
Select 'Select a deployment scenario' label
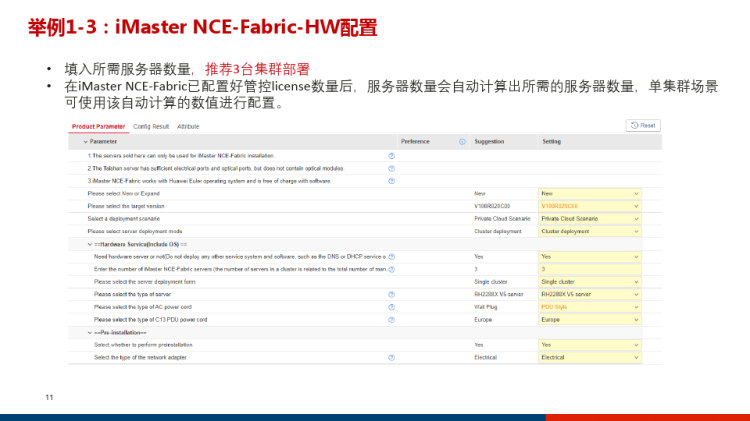tap(123, 219)
